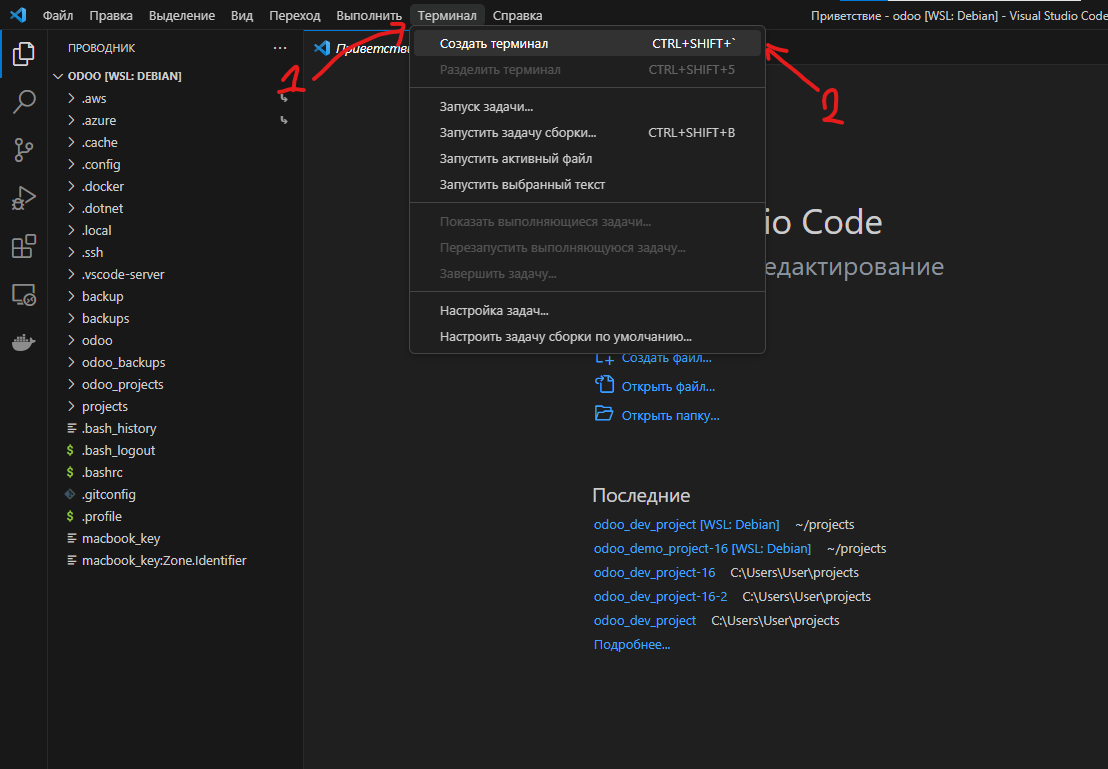Open the .gitconfig file
Screen dimensions: 1108x769
(x=108, y=494)
